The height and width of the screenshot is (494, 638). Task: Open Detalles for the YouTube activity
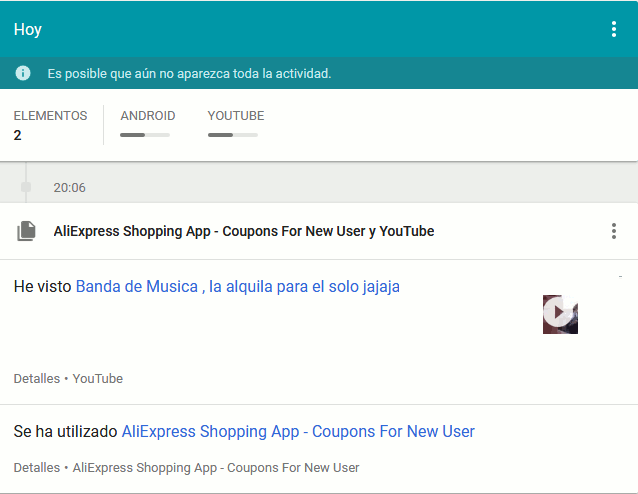pos(36,379)
